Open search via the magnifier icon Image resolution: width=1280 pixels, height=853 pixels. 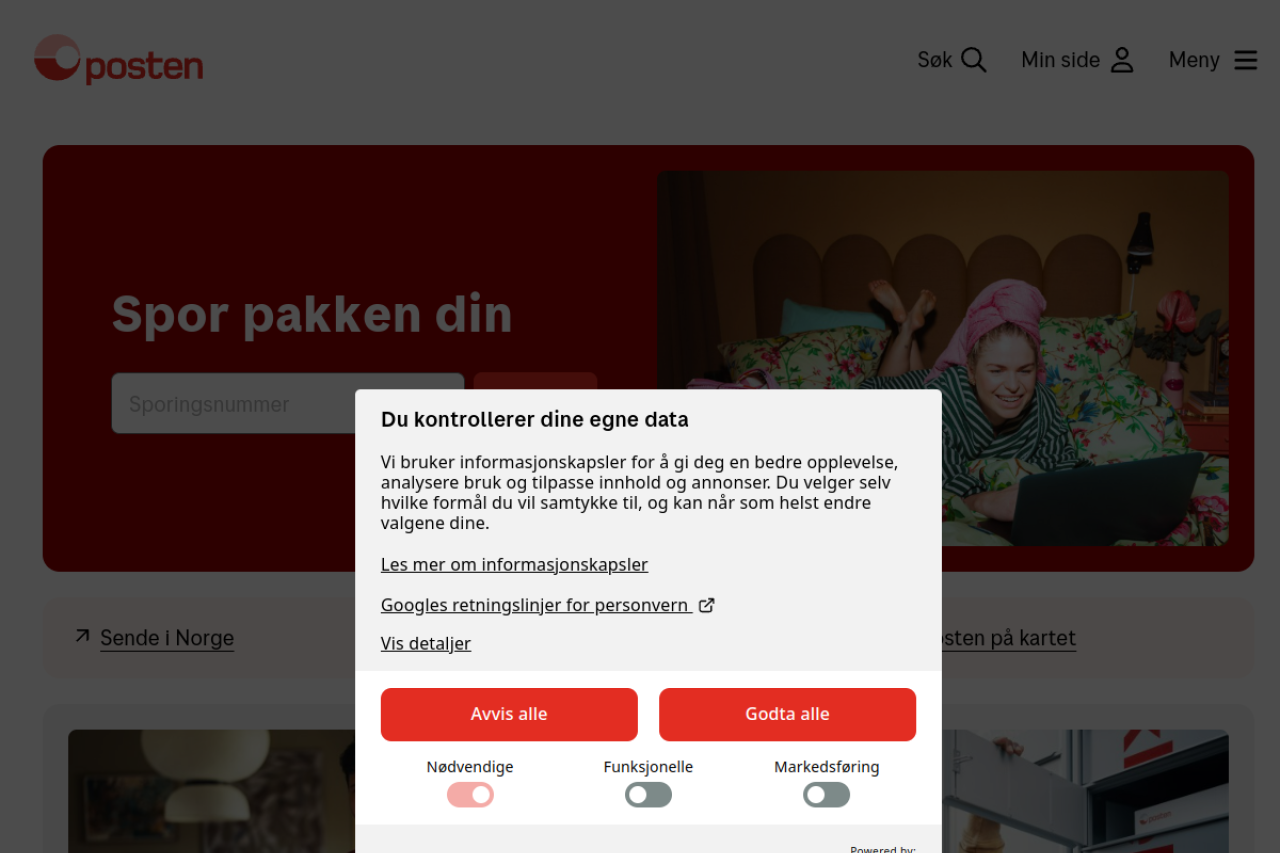tap(974, 60)
